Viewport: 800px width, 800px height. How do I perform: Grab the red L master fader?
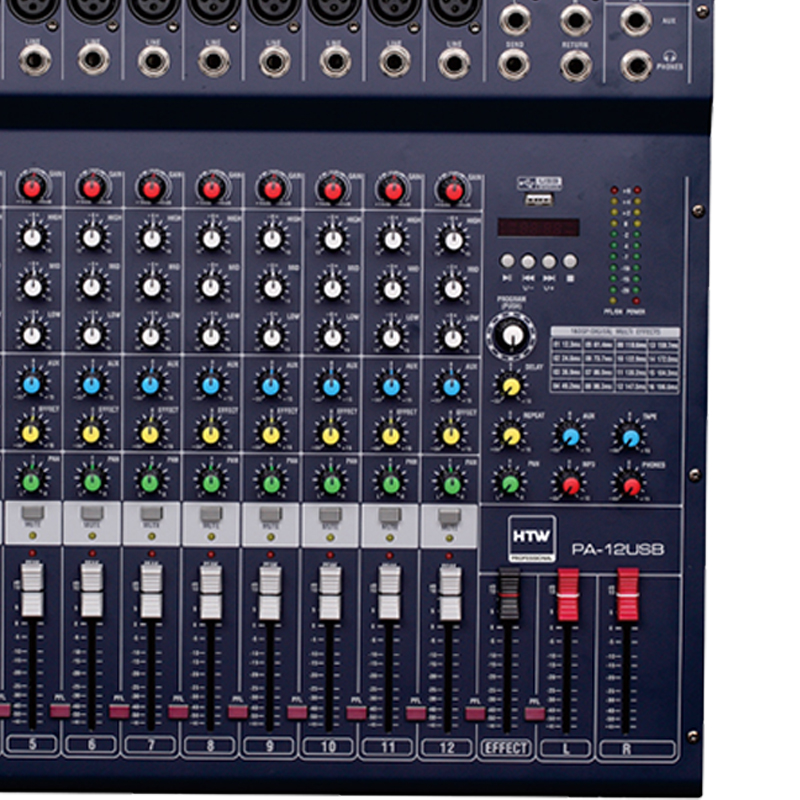pyautogui.click(x=568, y=594)
